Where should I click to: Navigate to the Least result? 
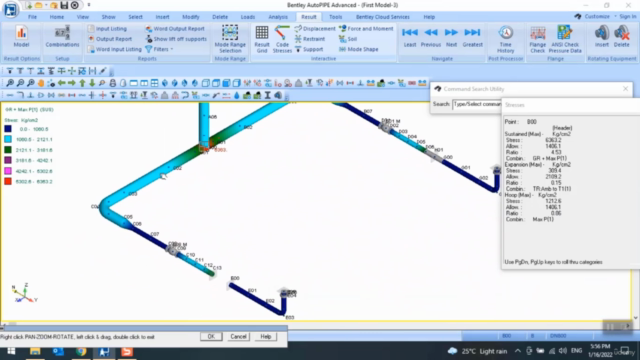(x=410, y=37)
